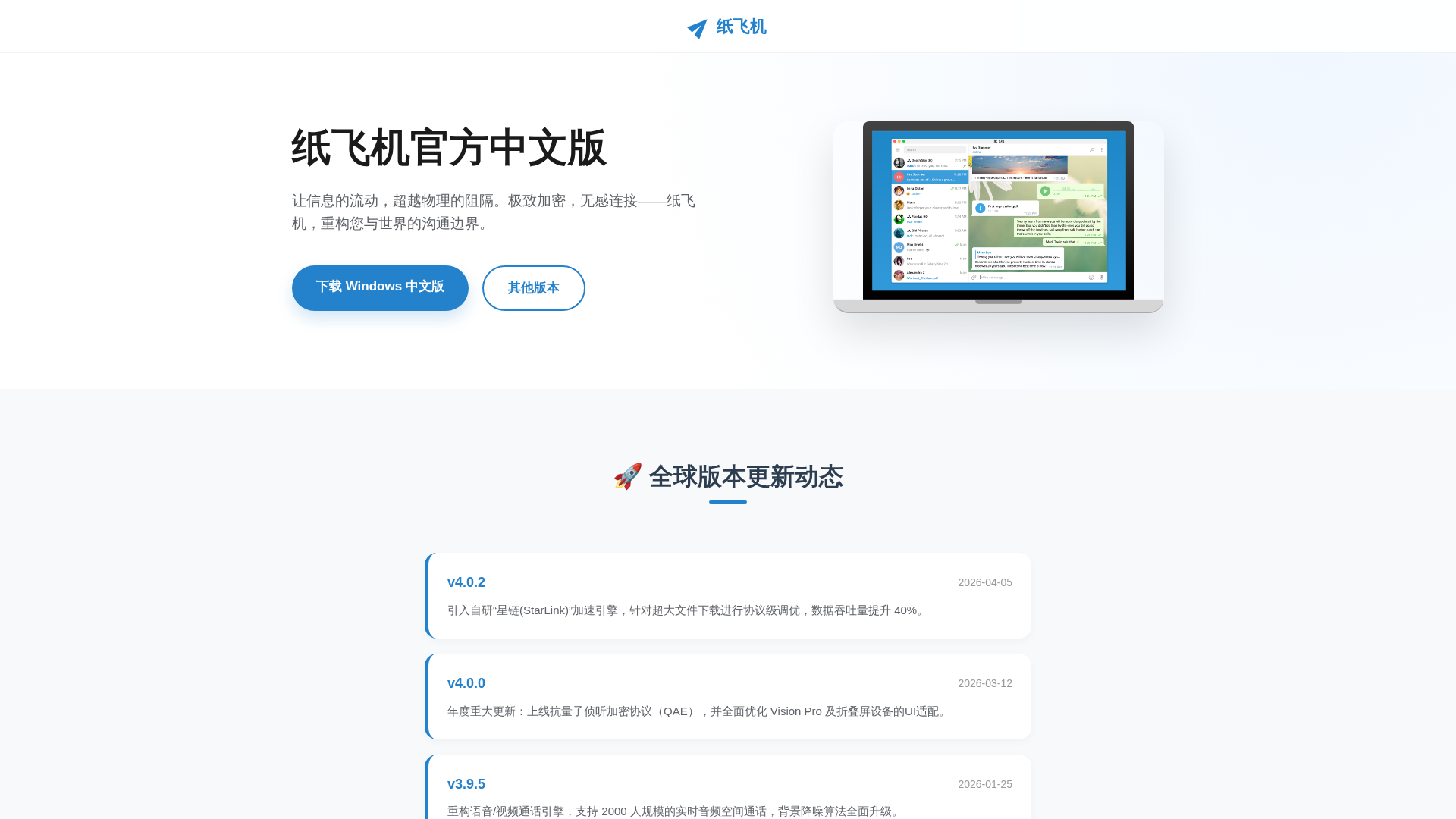Open the 纸飞机 site title link
1456x819 pixels.
tap(741, 27)
